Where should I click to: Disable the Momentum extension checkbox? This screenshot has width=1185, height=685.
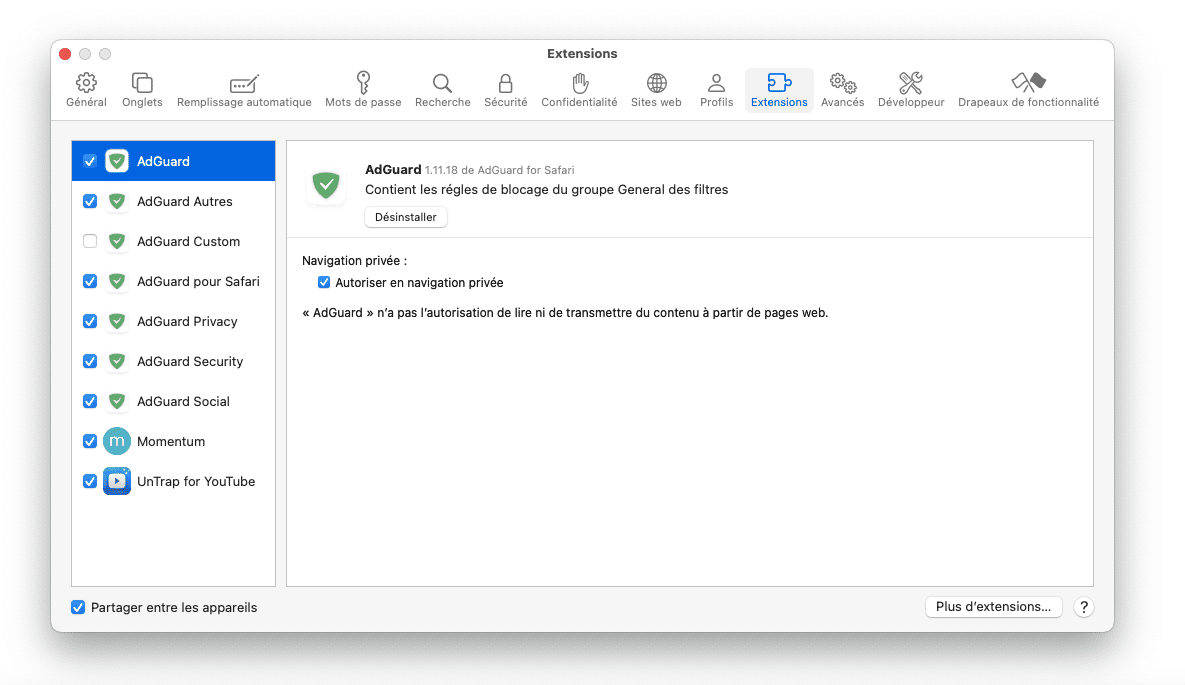click(x=90, y=442)
